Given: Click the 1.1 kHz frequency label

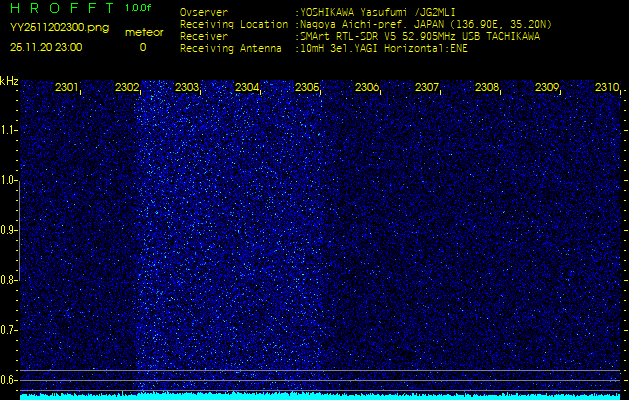Looking at the screenshot, I should (x=9, y=130).
